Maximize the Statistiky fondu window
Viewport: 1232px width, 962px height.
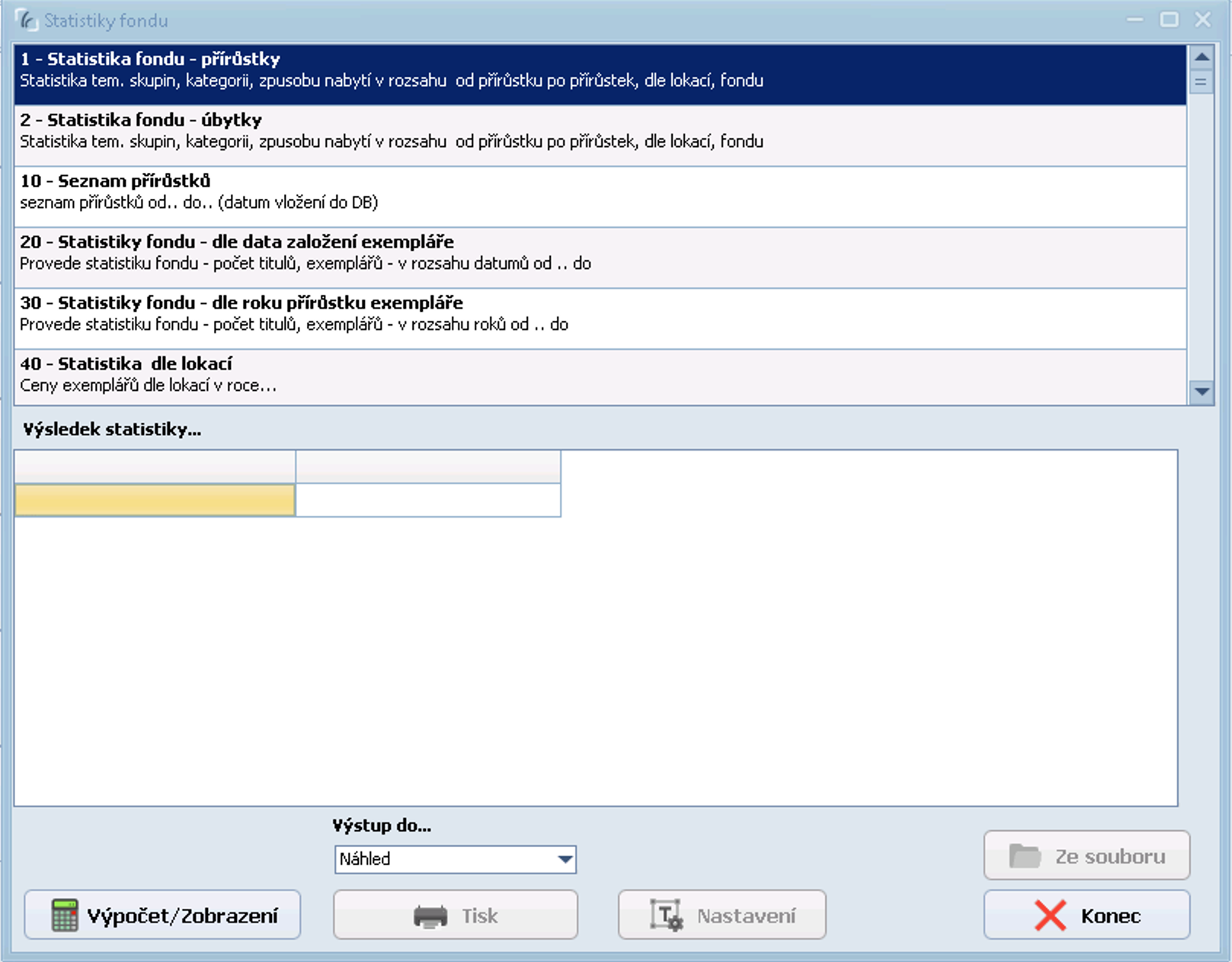click(x=1169, y=20)
